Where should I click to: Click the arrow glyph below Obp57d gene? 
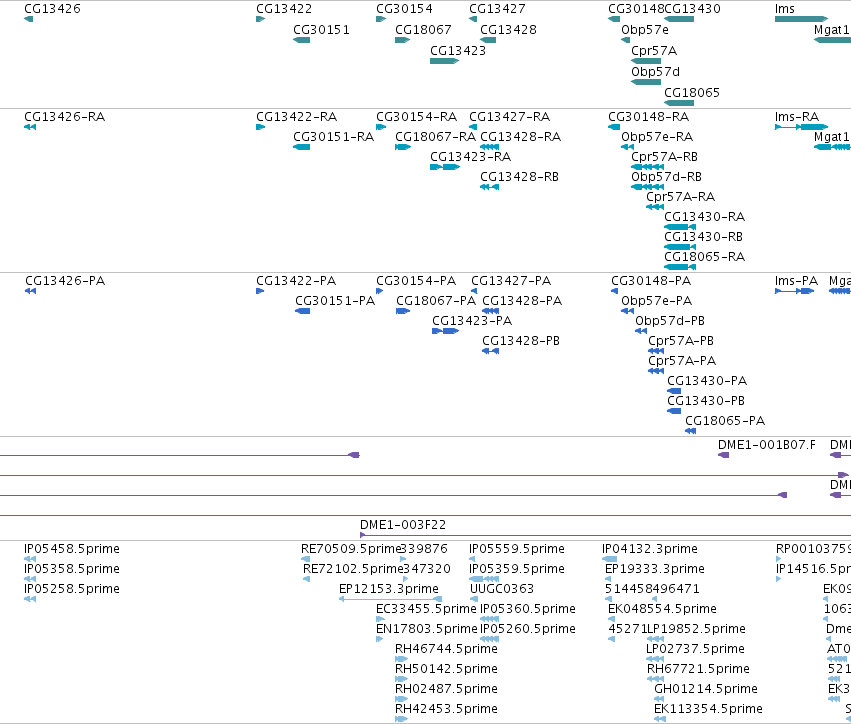[x=646, y=82]
